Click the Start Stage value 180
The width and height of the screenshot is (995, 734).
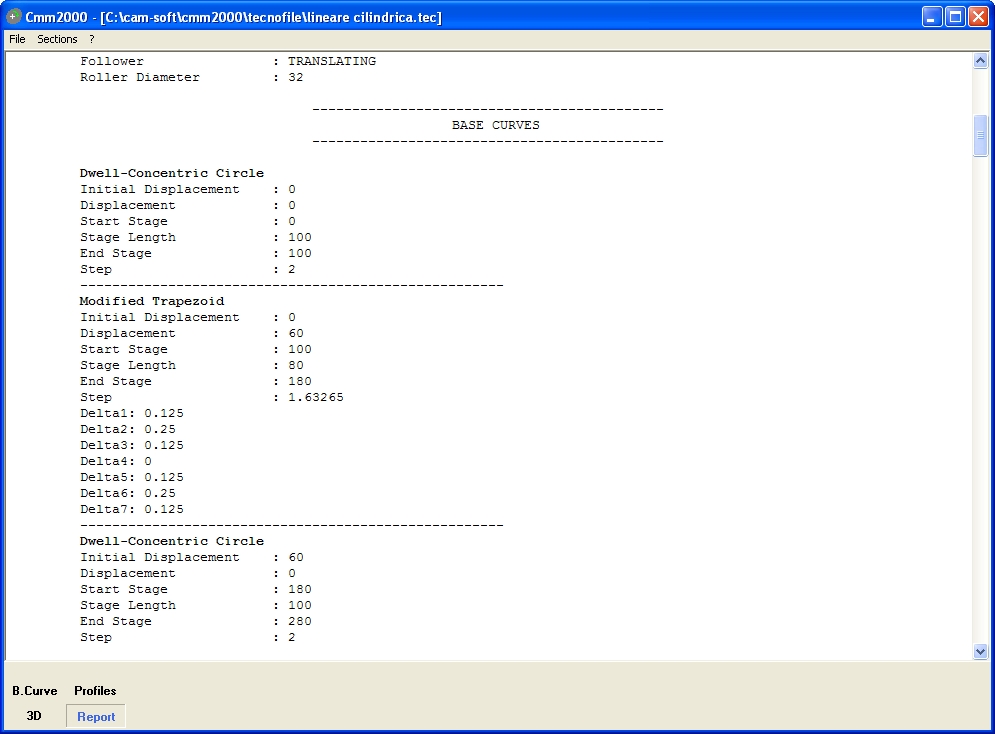[300, 589]
